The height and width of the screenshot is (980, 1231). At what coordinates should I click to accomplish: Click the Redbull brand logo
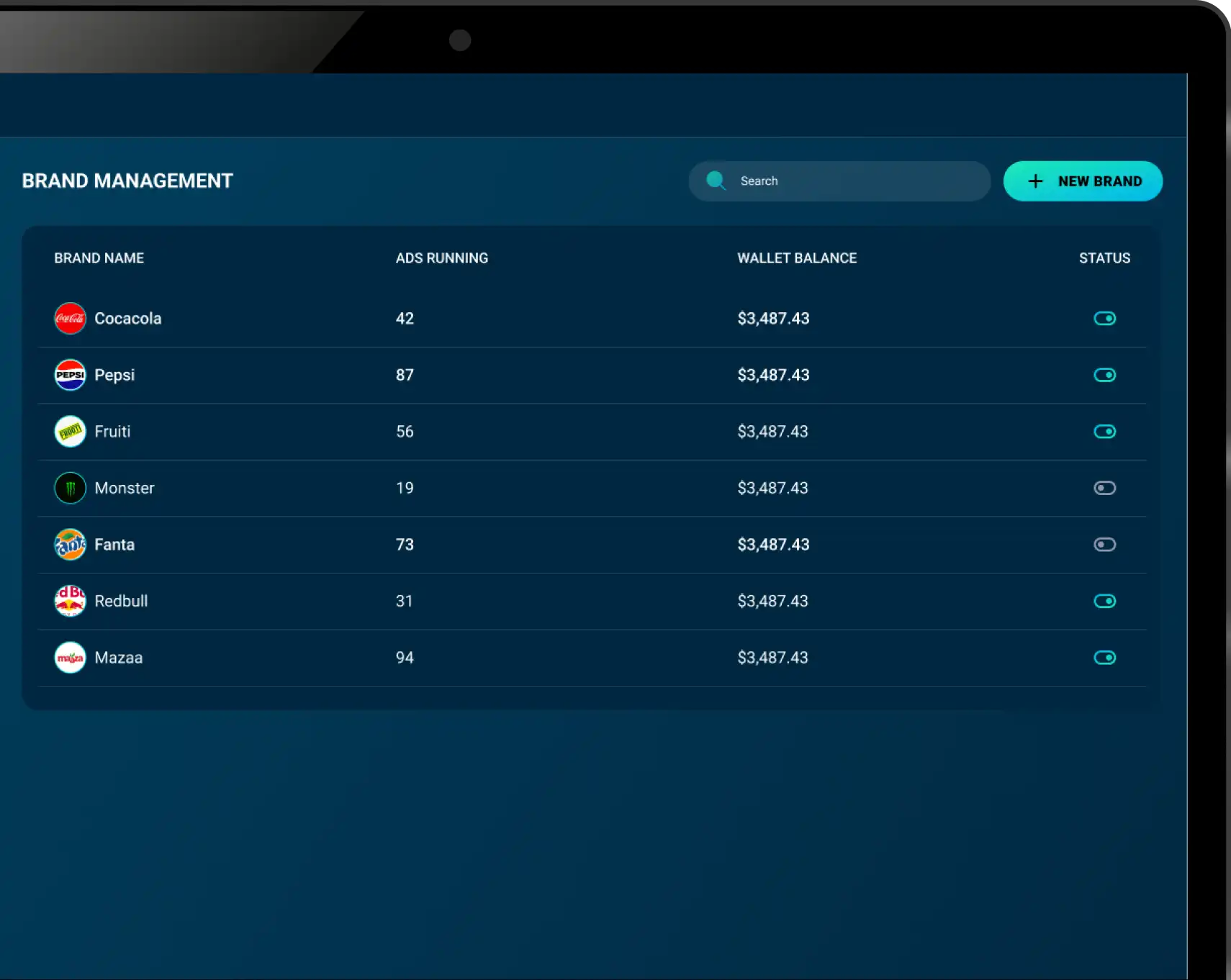click(70, 601)
